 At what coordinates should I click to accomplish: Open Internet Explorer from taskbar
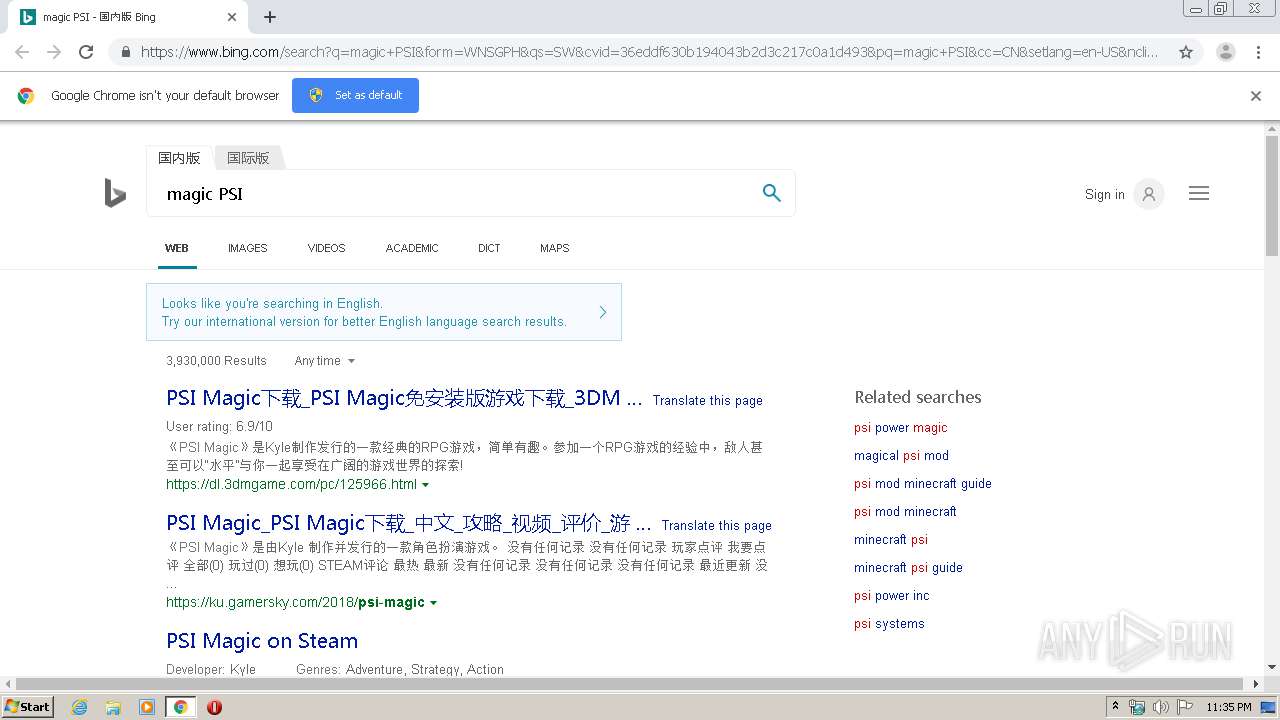pos(79,707)
